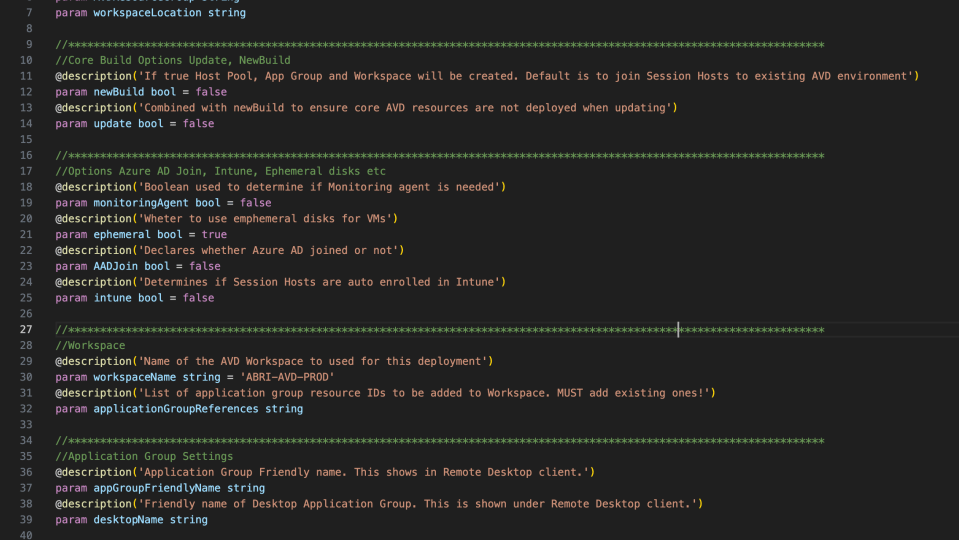959x540 pixels.
Task: Click the '//Options Azure AD Join' comment line
Action: coord(220,171)
